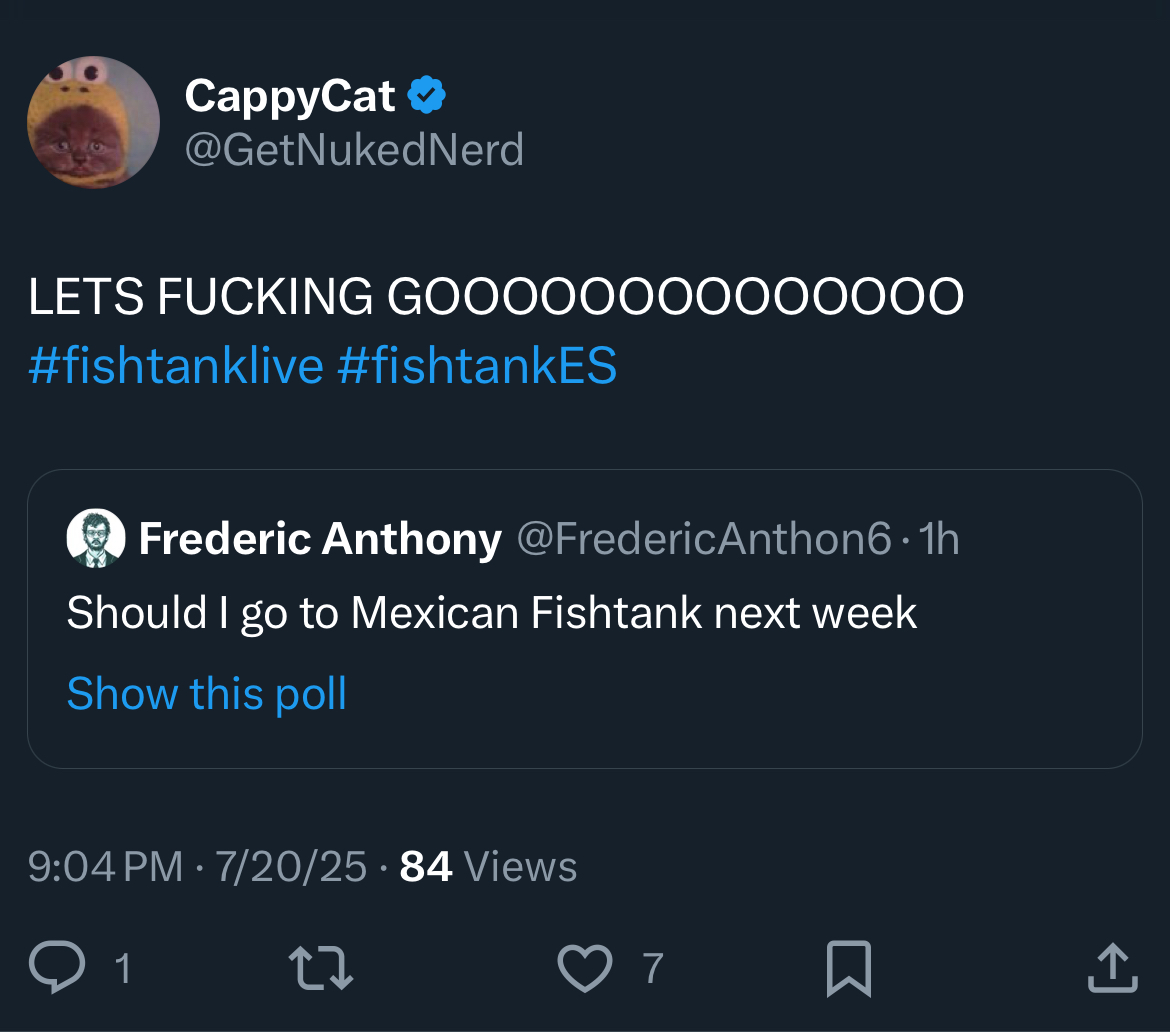Open the #fishtankES hashtag

point(477,366)
